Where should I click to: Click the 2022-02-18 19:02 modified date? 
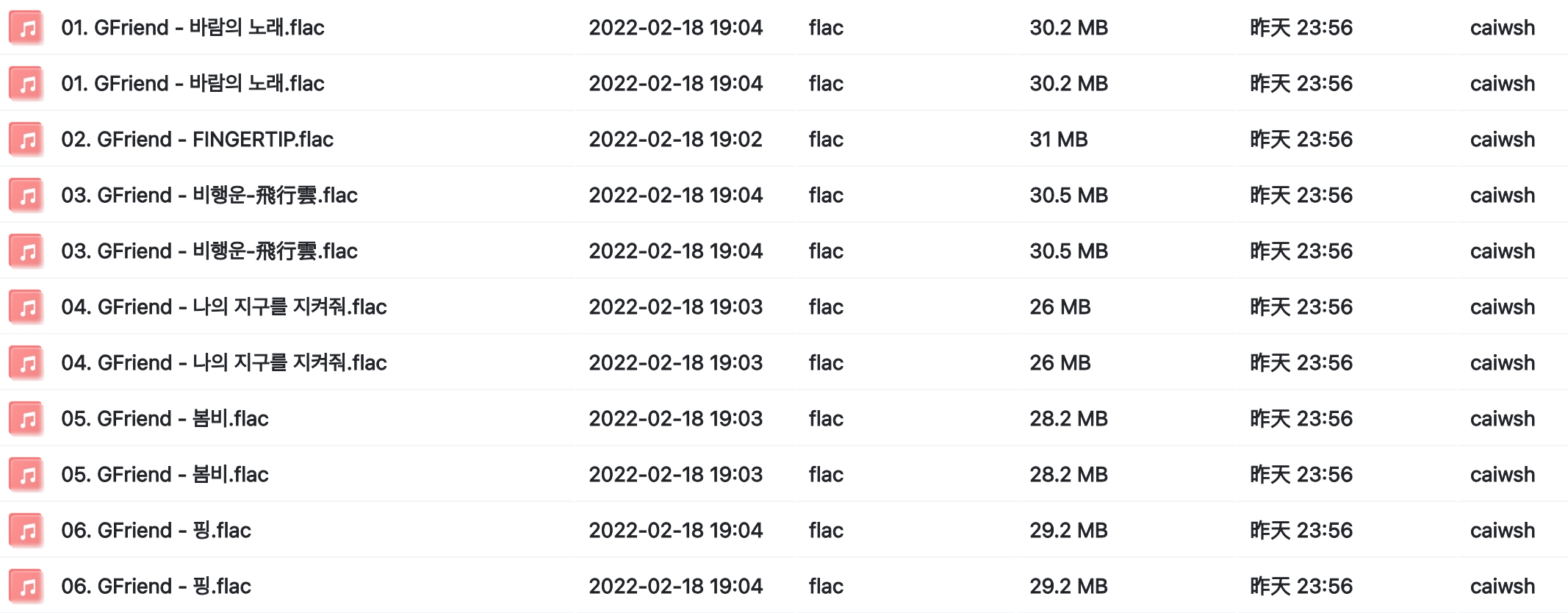[x=675, y=140]
